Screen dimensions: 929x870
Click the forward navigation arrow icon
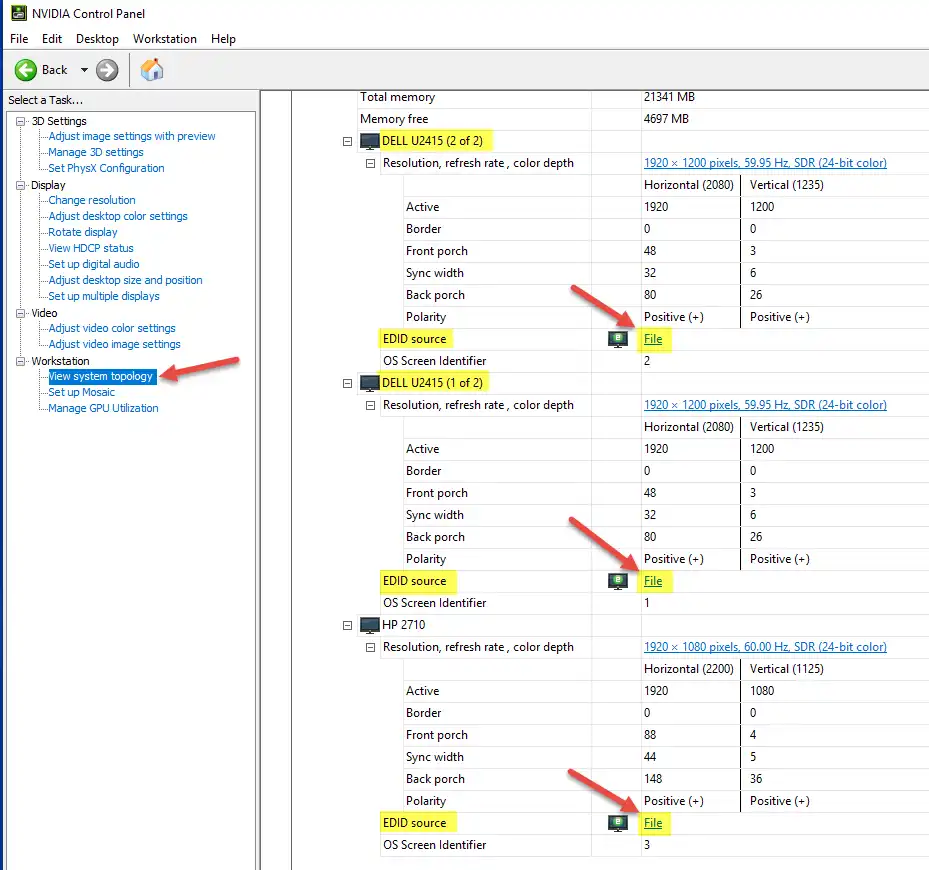(106, 70)
